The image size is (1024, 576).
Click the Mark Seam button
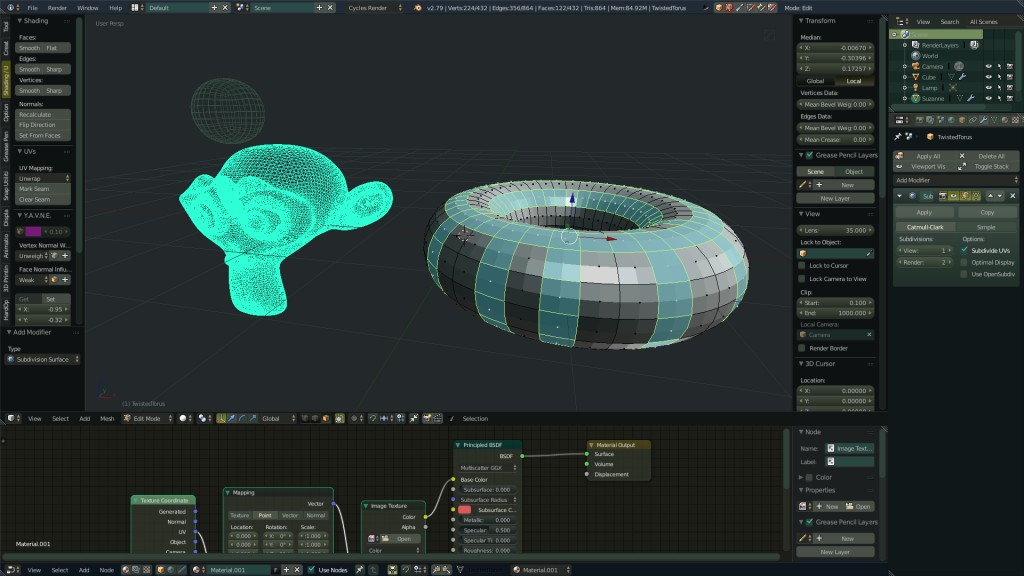coord(43,189)
